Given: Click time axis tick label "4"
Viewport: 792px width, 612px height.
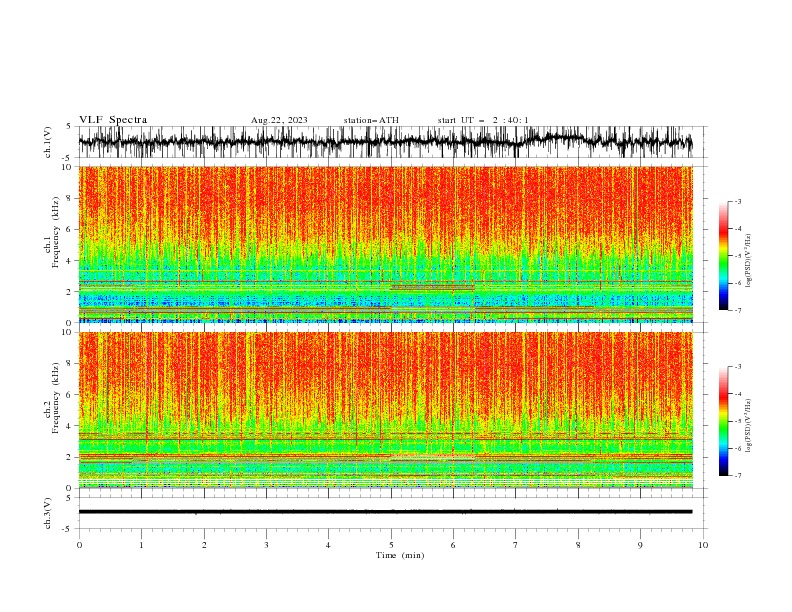Looking at the screenshot, I should (x=328, y=545).
